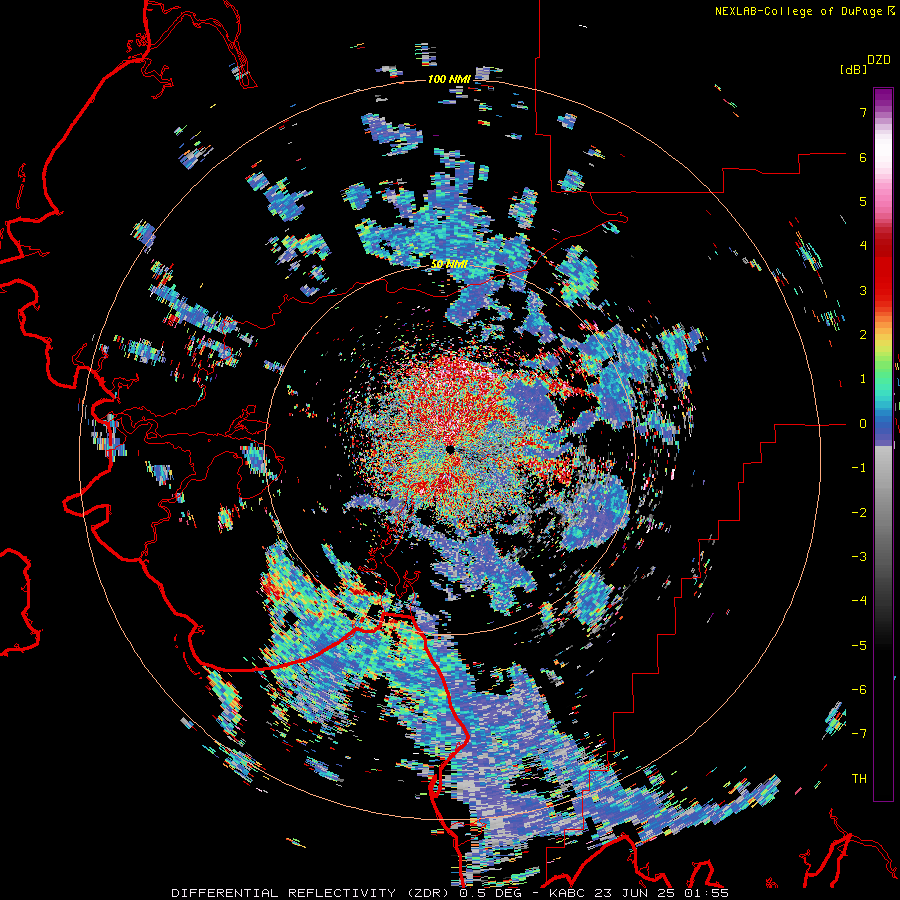900x900 pixels.
Task: Click the 6 value on the color scale
Action: tap(863, 157)
